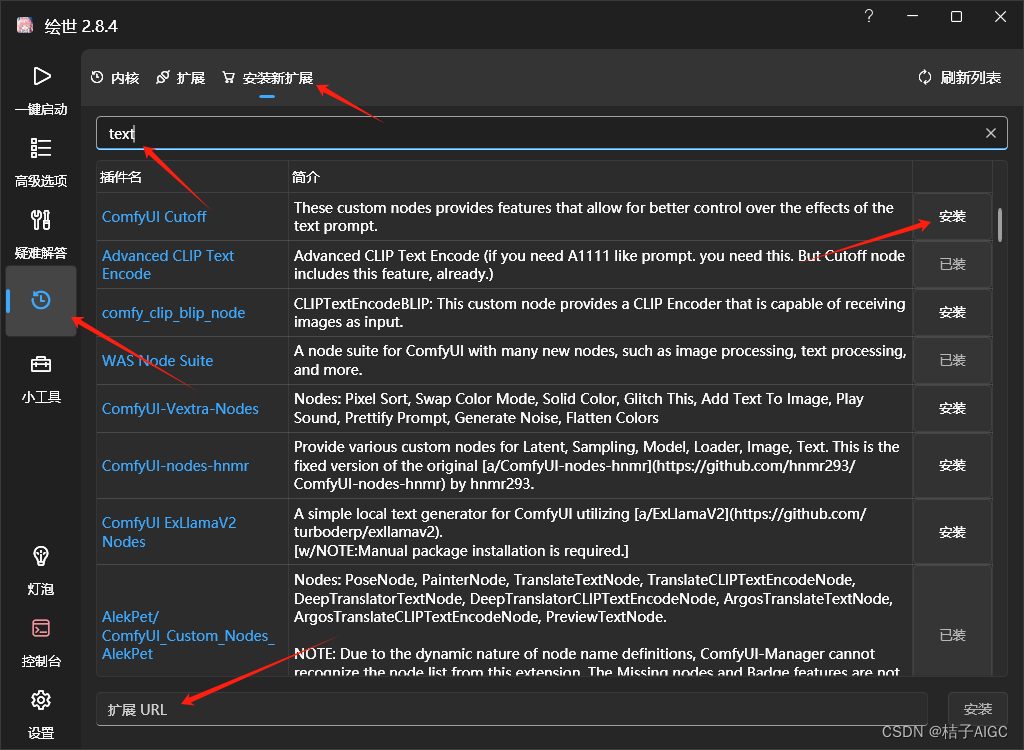Click the bottom 安装 button beside URL field
Viewport: 1024px width, 750px height.
point(978,709)
